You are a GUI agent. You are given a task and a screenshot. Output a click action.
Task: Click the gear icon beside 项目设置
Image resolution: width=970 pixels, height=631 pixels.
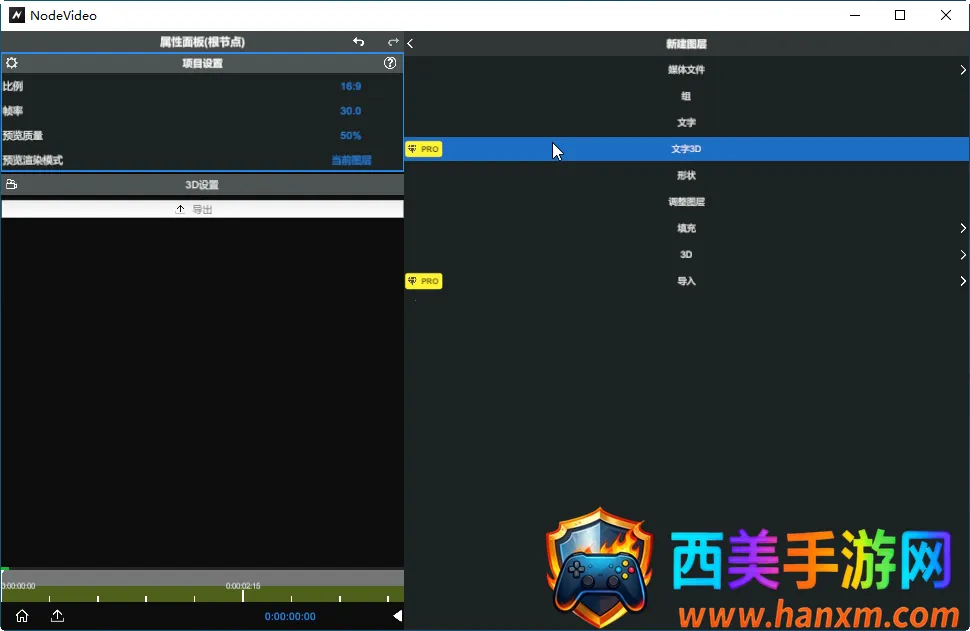12,63
